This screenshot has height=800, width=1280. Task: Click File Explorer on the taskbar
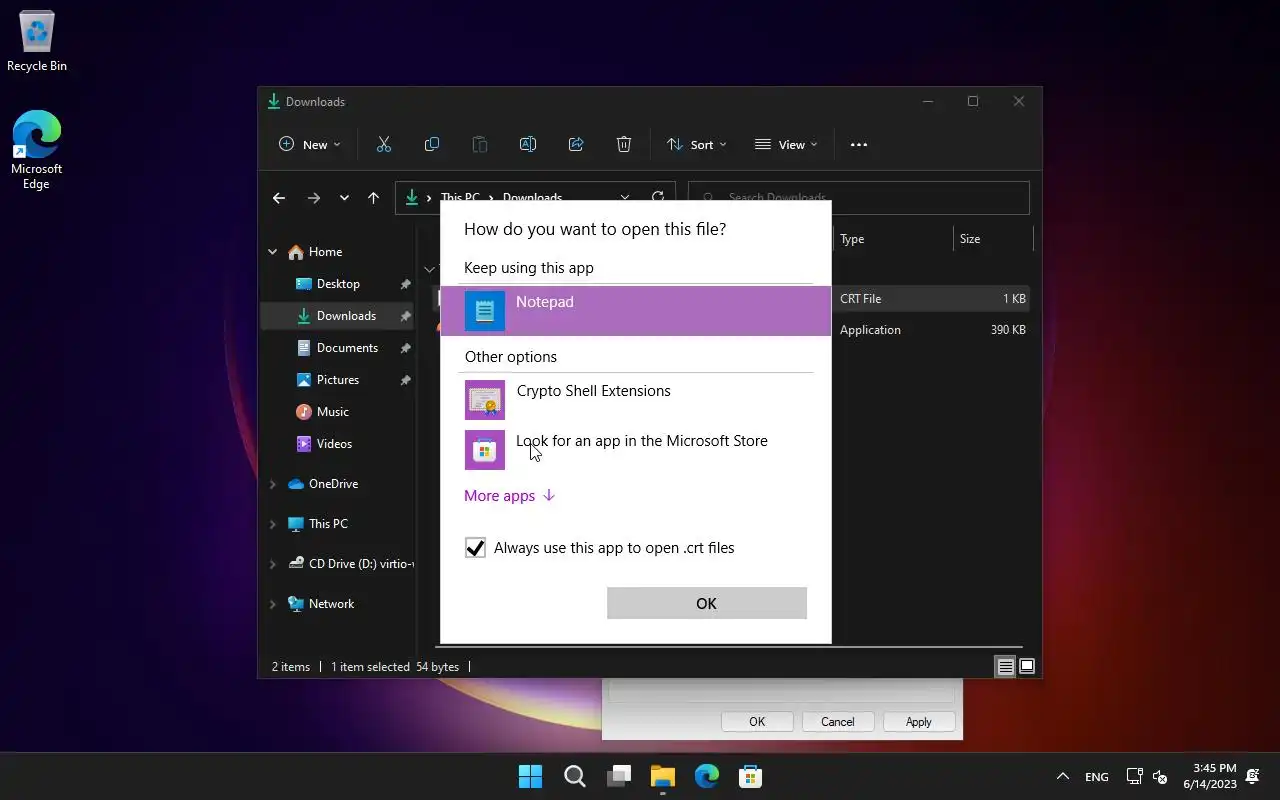663,776
